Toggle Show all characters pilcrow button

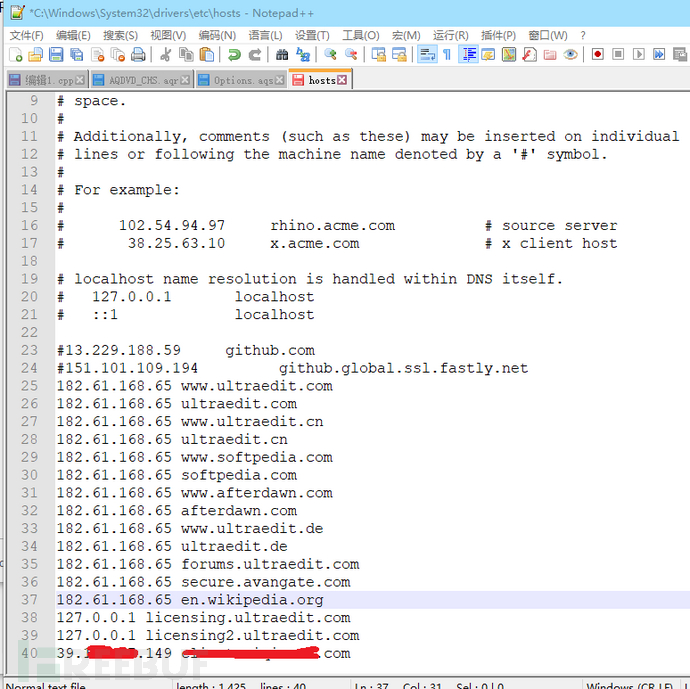pos(447,55)
